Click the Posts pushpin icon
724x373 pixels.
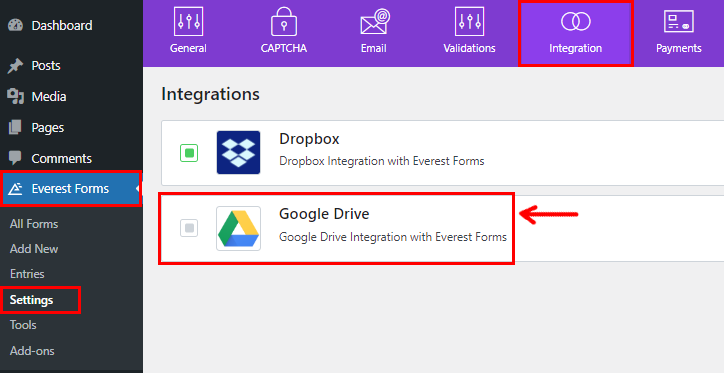point(15,66)
